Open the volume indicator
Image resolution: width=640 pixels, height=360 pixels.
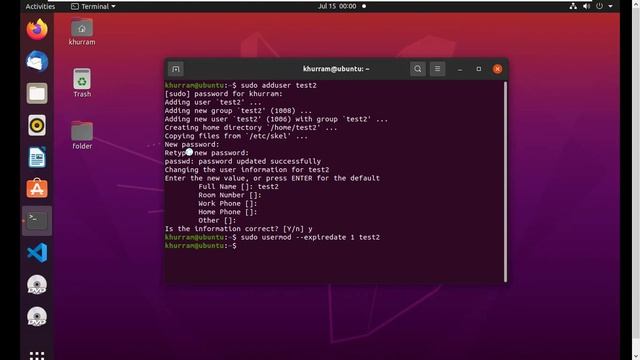click(x=586, y=6)
